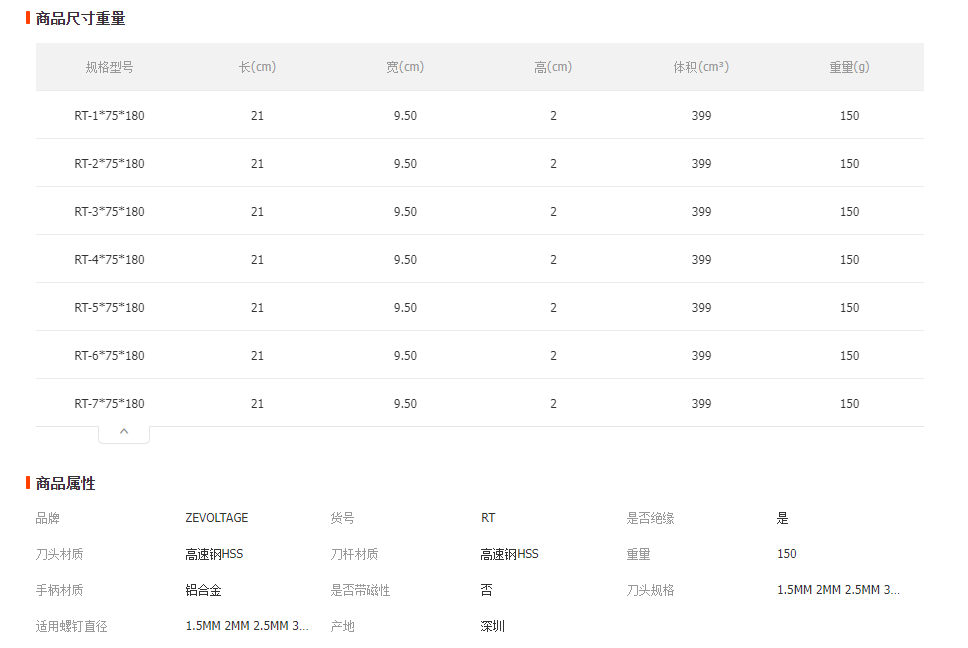Click the 重量(g) column header

[x=849, y=67]
